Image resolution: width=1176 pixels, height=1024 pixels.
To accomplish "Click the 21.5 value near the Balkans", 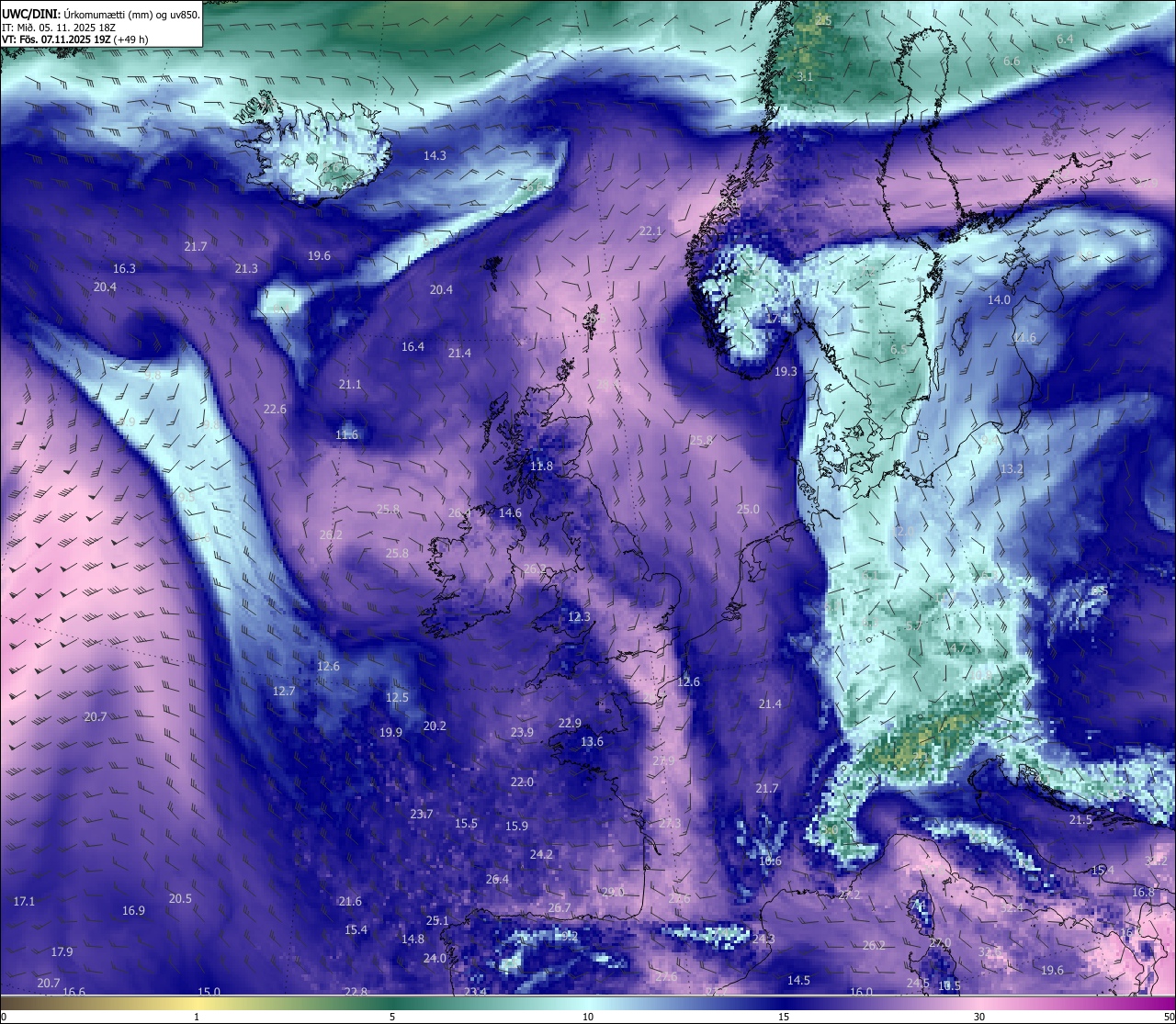I will 1080,820.
